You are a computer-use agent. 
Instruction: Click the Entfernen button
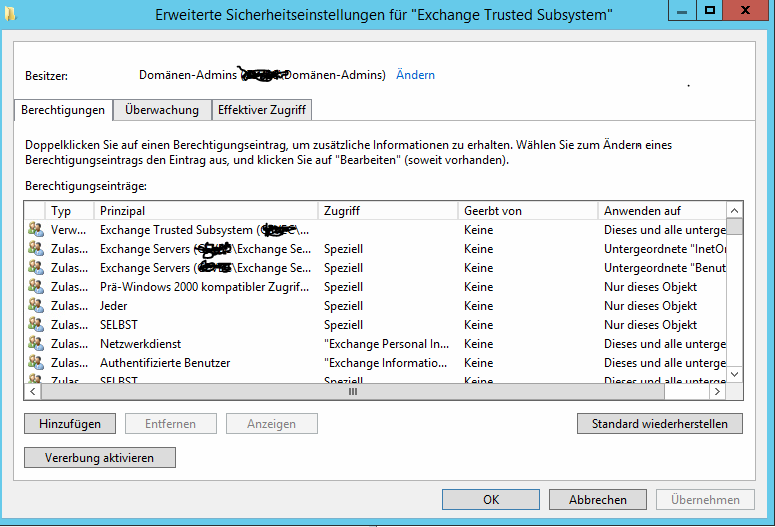click(171, 424)
